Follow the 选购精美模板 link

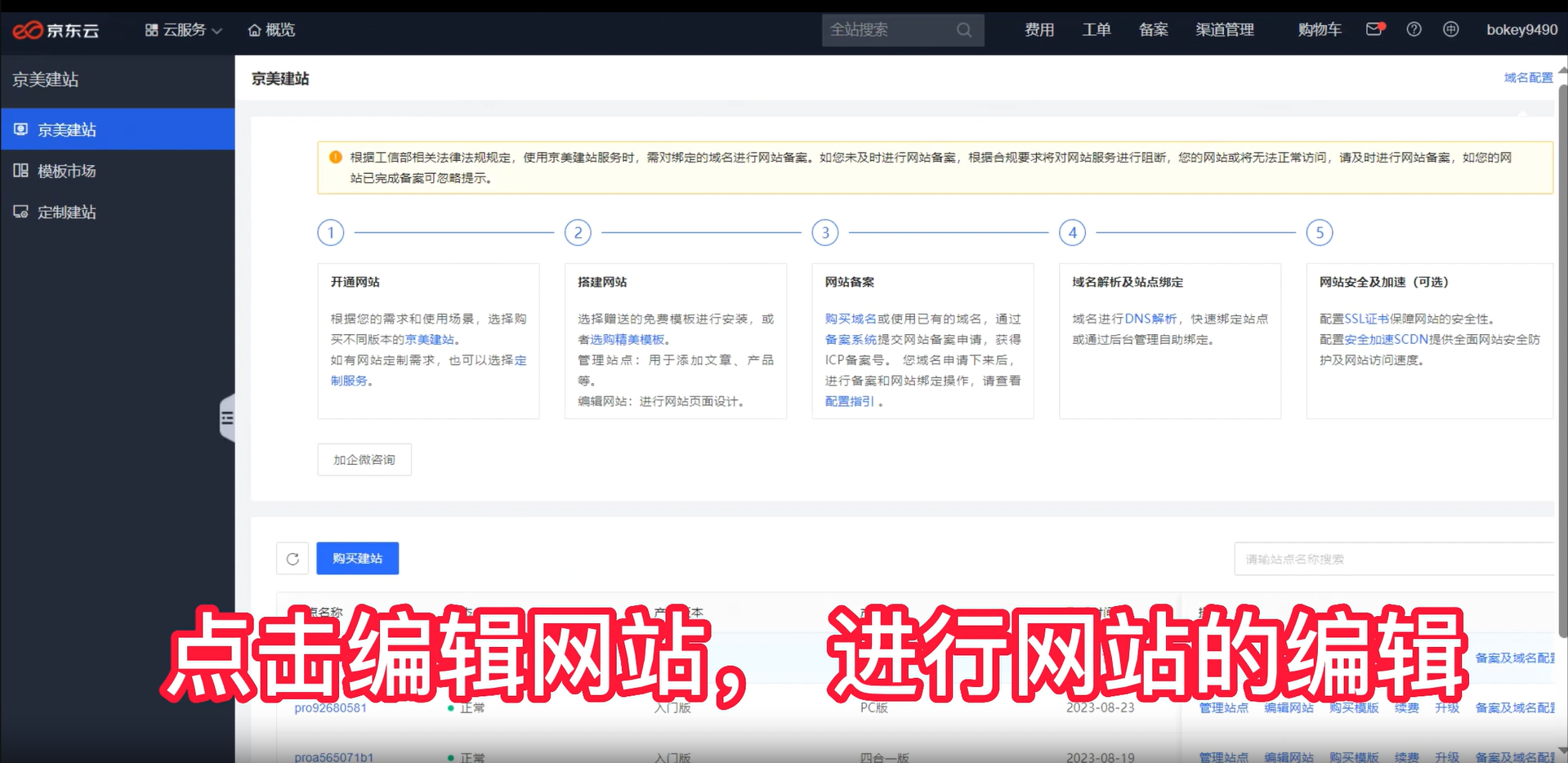click(628, 340)
